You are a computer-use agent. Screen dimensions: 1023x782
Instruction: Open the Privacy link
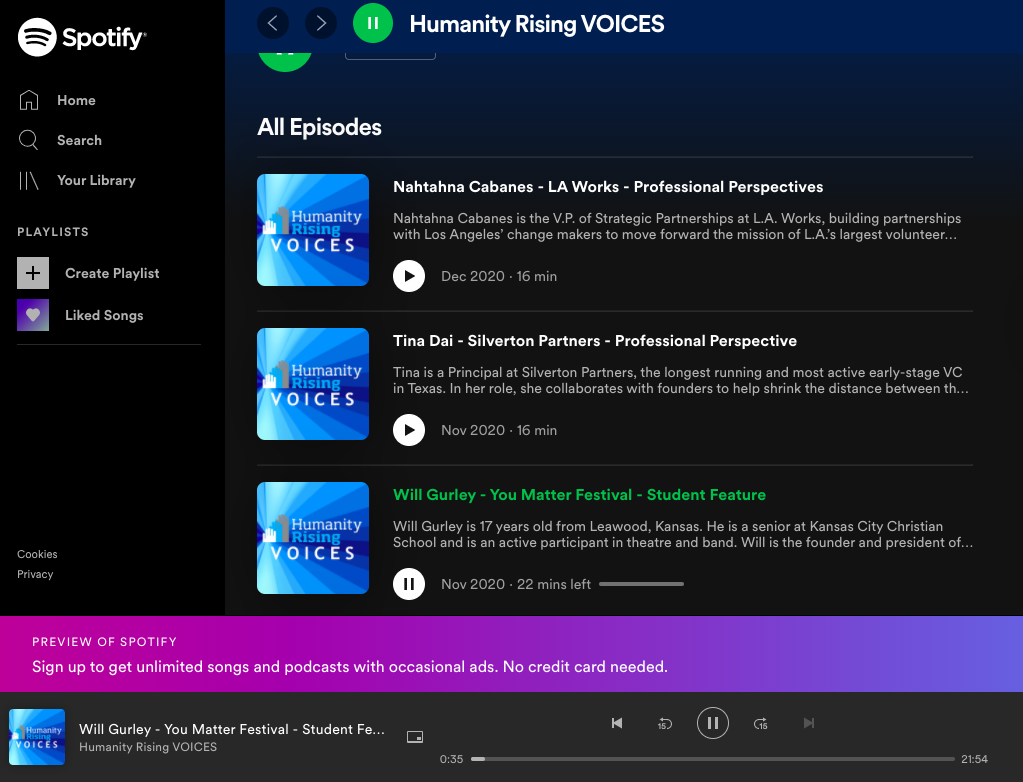click(35, 575)
